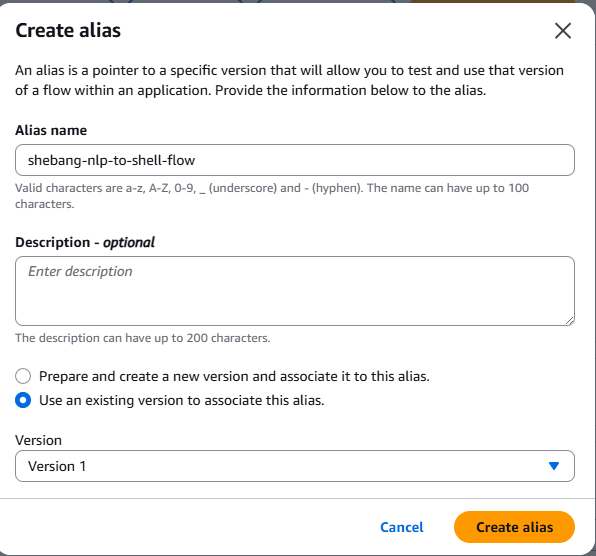
Task: Select the existing version radio button
Action: [x=23, y=400]
